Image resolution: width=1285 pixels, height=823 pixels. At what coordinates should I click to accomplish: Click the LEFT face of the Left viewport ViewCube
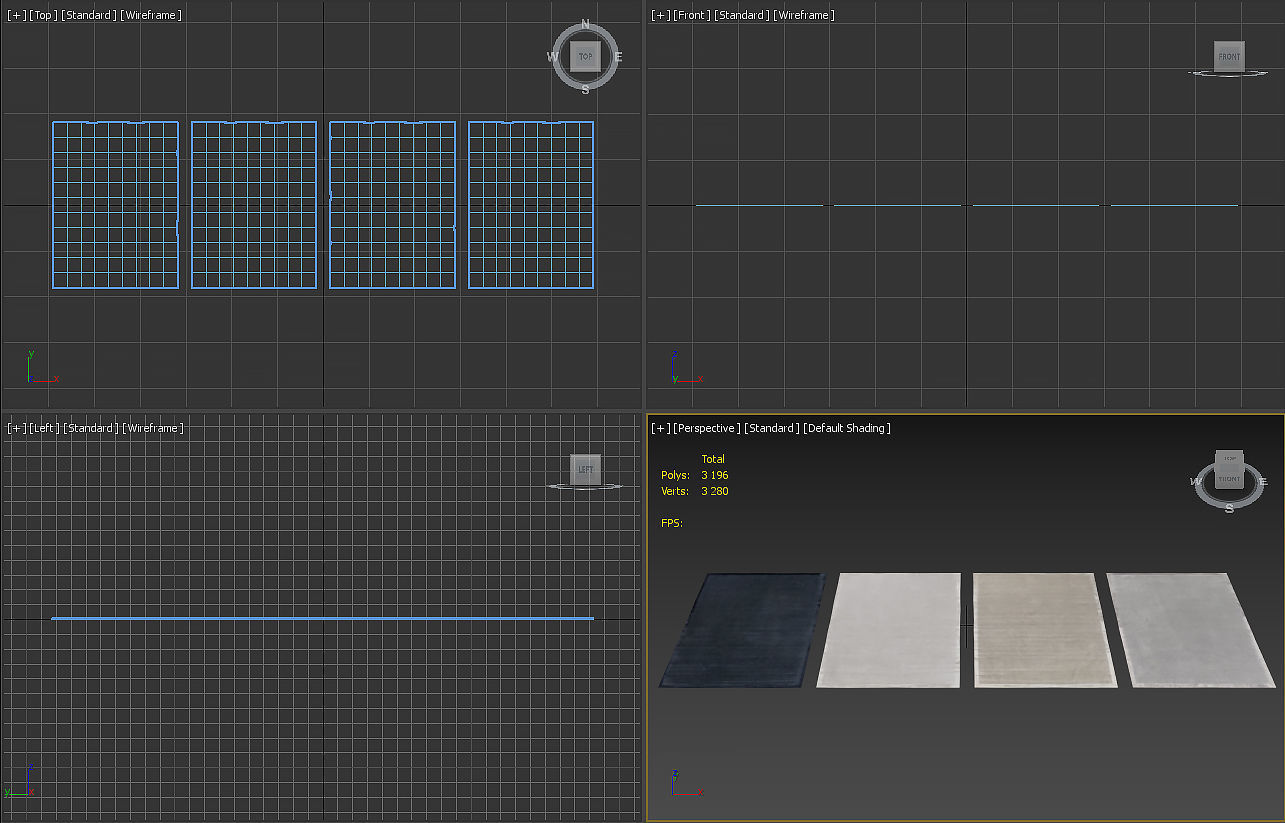pos(585,469)
